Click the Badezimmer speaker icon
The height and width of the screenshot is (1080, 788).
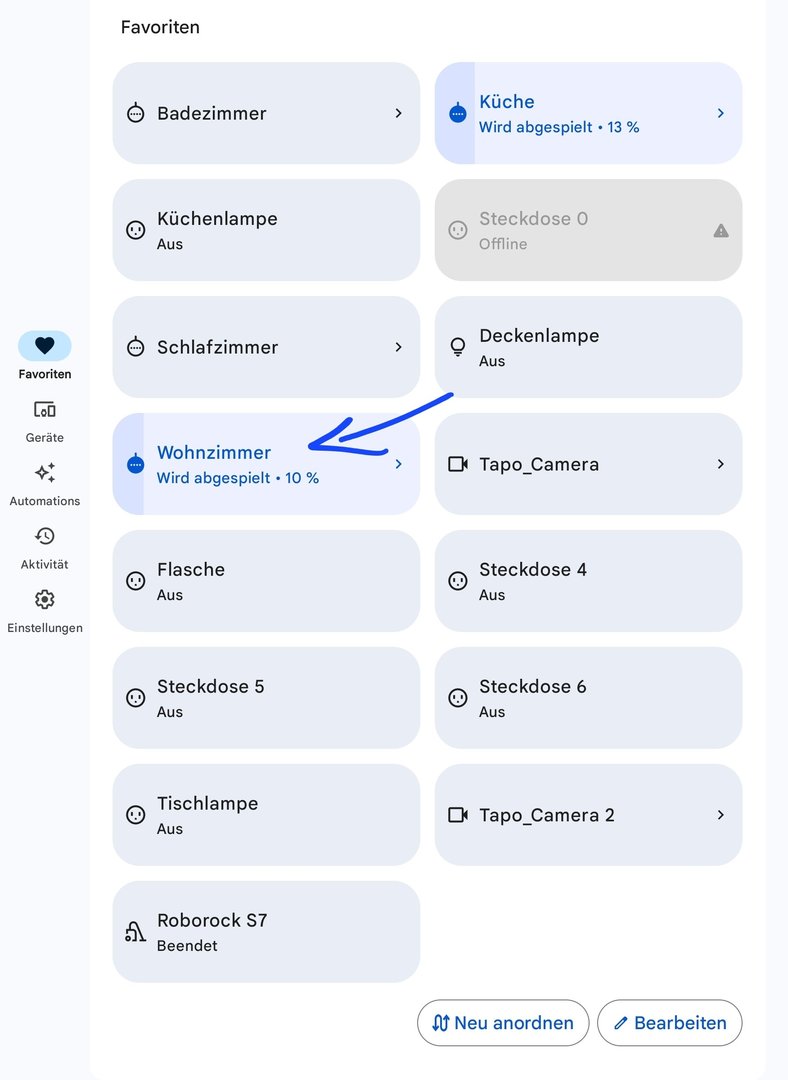point(136,114)
